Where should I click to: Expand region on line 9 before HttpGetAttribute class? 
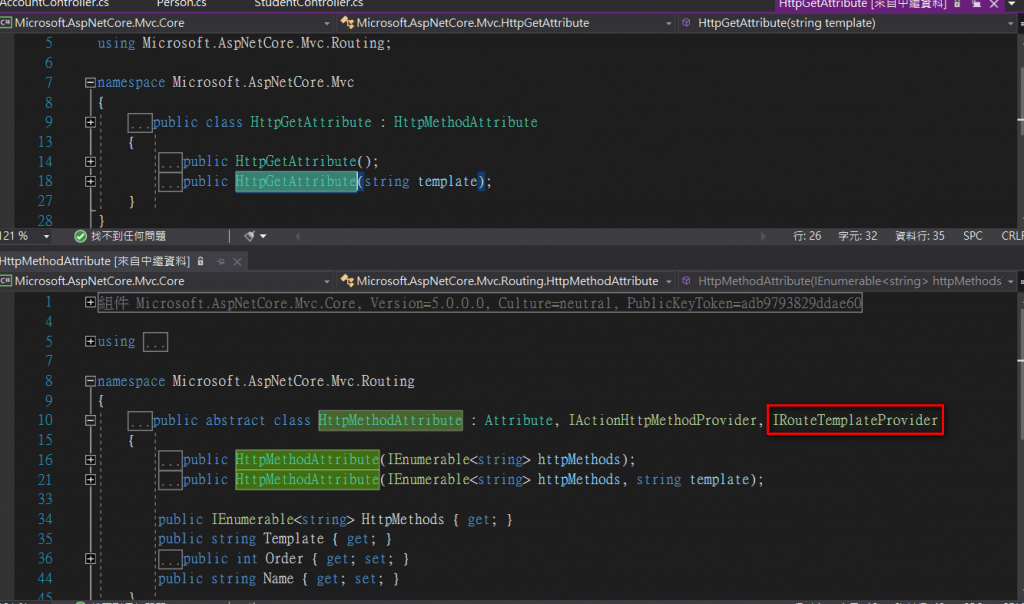point(90,122)
